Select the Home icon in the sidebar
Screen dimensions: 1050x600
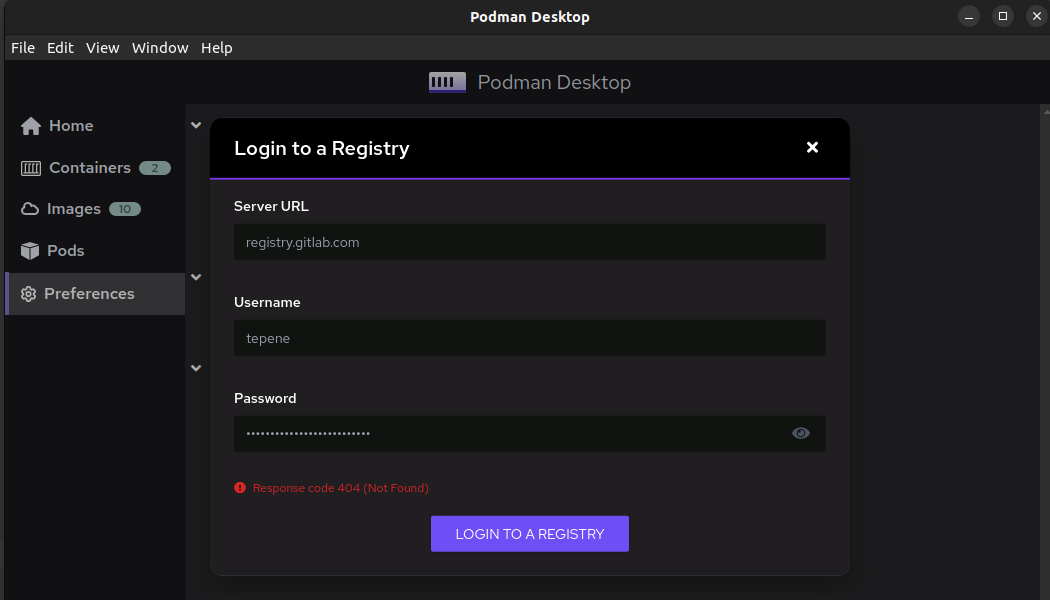[x=29, y=125]
